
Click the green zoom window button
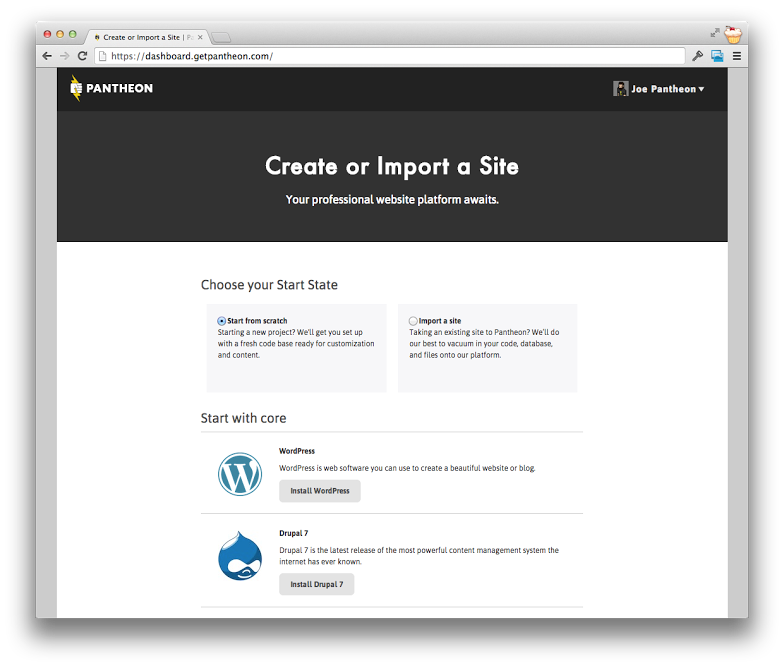(x=72, y=34)
